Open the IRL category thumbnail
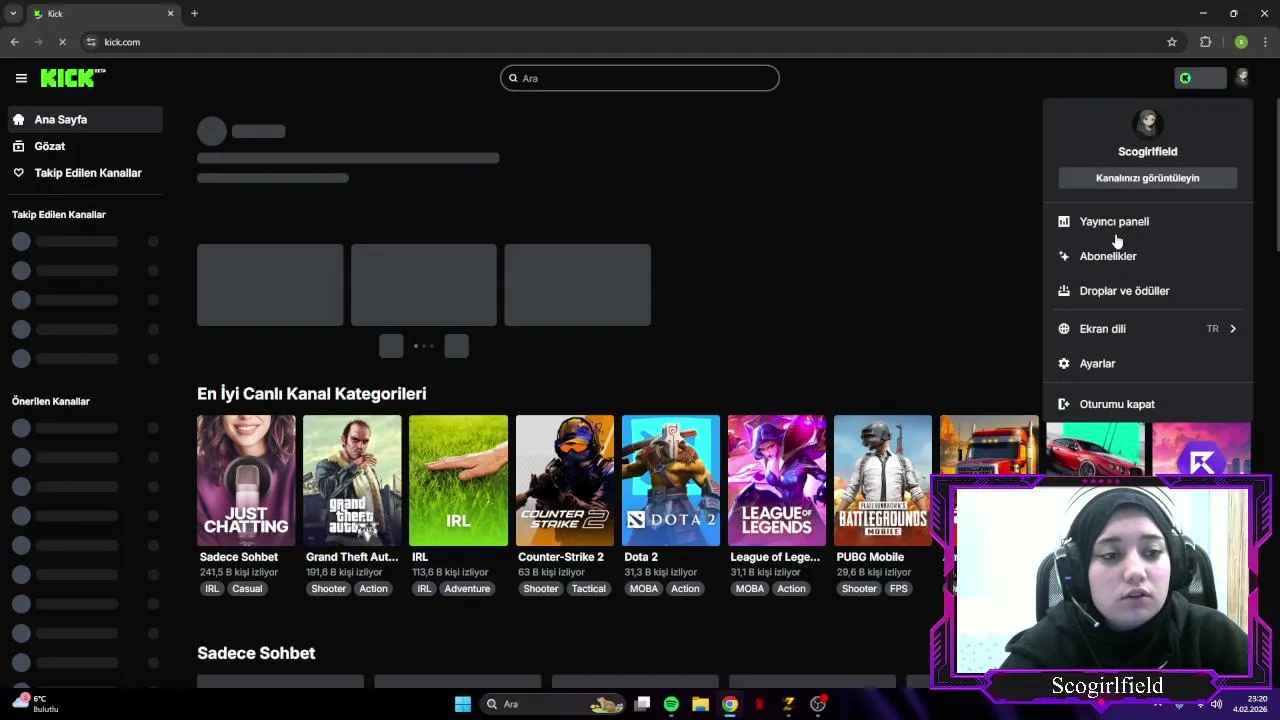Screen dimensions: 1280x720 pyautogui.click(x=458, y=480)
